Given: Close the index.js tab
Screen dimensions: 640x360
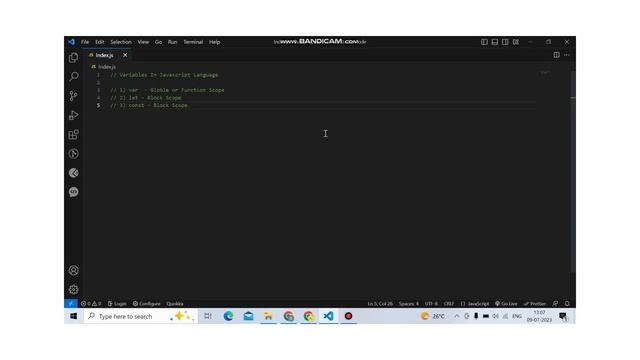Looking at the screenshot, I should click(x=125, y=55).
